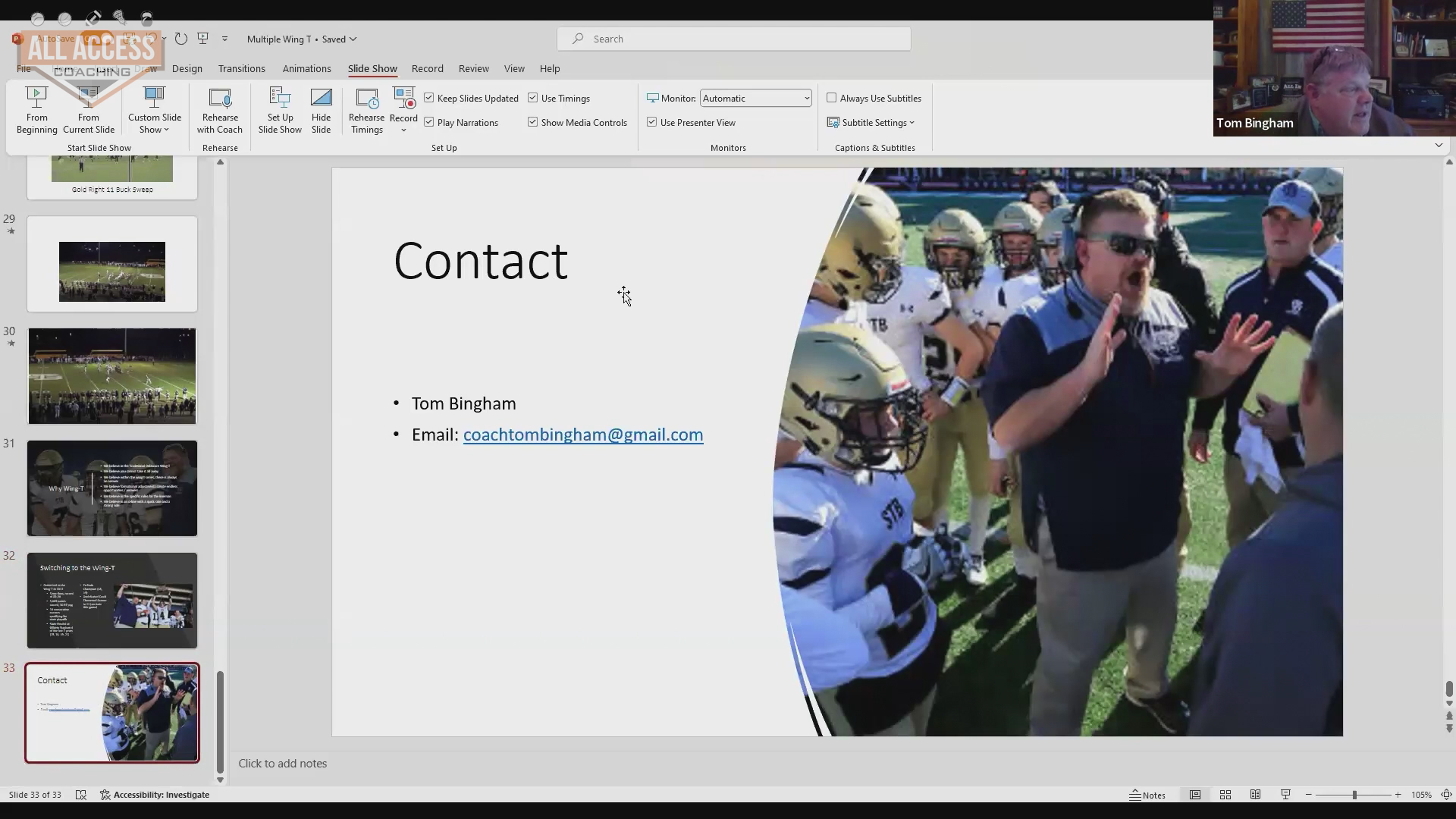Select slide 31 Why Wing-T thumbnail
Viewport: 1456px width, 819px height.
tap(112, 488)
